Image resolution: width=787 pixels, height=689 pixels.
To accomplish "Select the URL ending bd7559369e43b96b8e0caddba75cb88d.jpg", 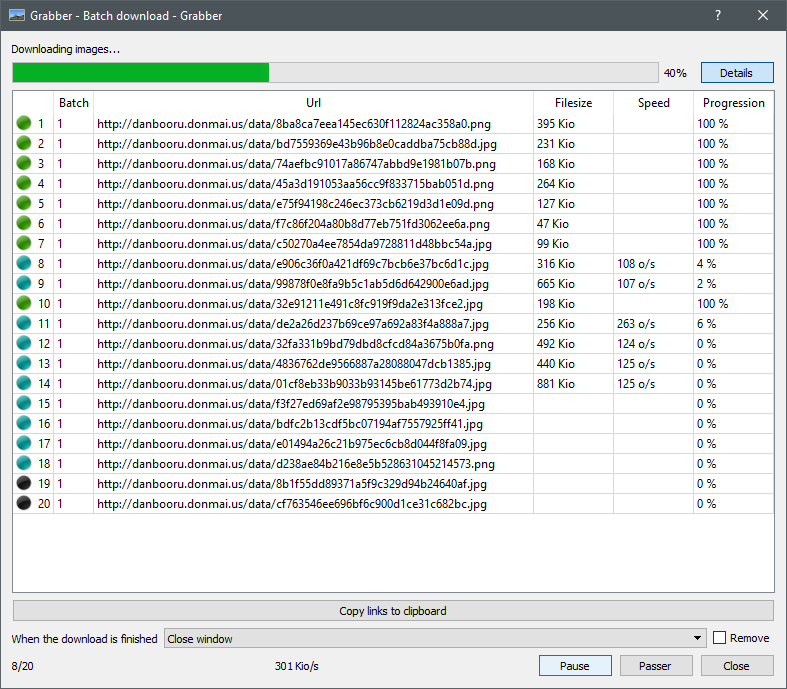I will coord(297,144).
